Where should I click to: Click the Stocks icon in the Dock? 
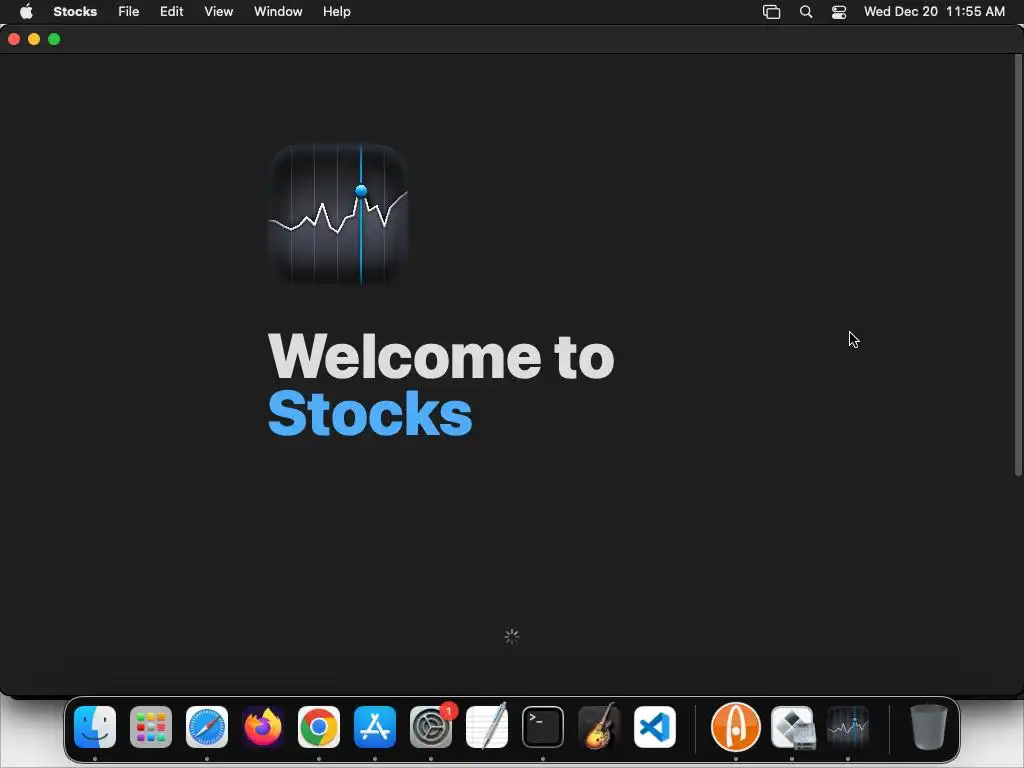point(848,727)
